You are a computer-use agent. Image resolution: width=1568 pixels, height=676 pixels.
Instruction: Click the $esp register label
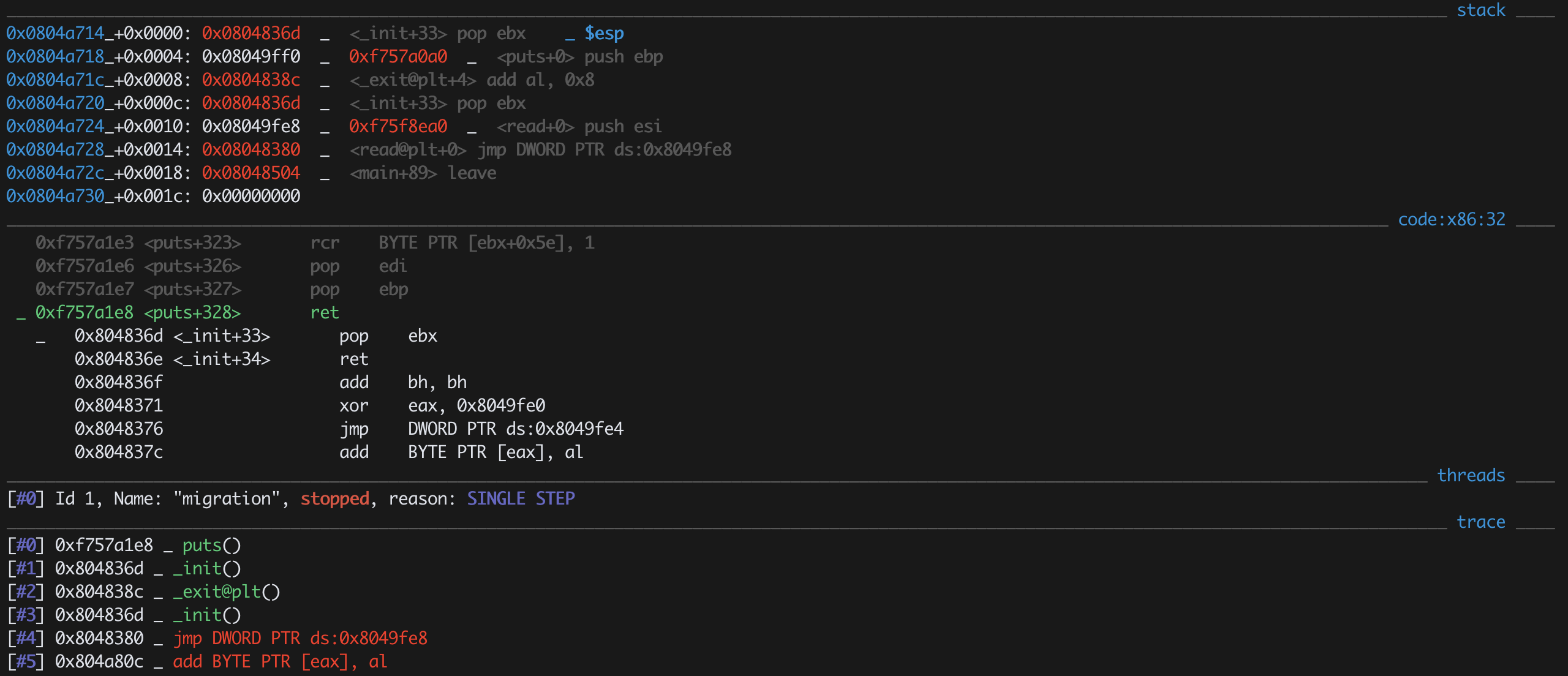coord(604,33)
